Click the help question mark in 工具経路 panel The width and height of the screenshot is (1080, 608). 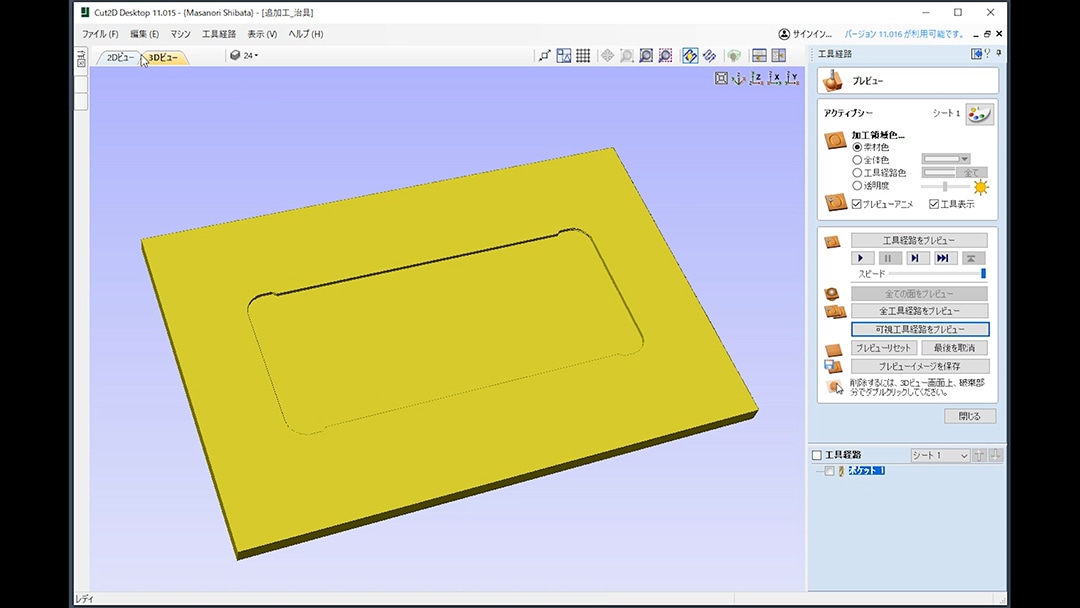[x=987, y=54]
